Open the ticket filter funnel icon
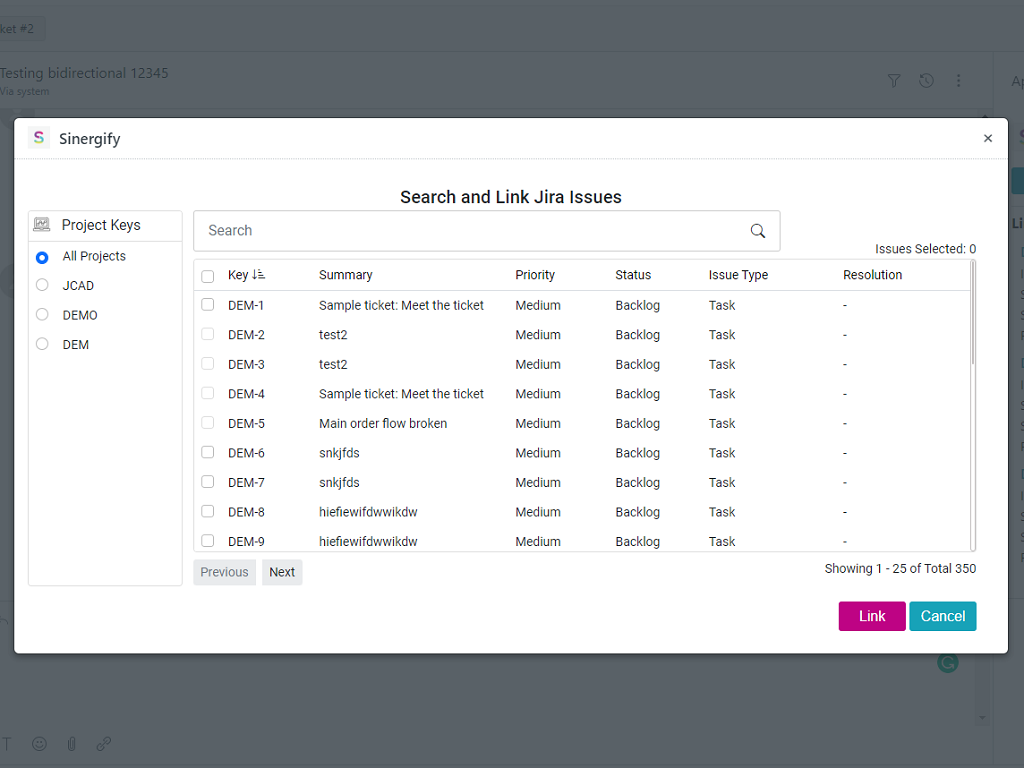The height and width of the screenshot is (768, 1024). [895, 81]
